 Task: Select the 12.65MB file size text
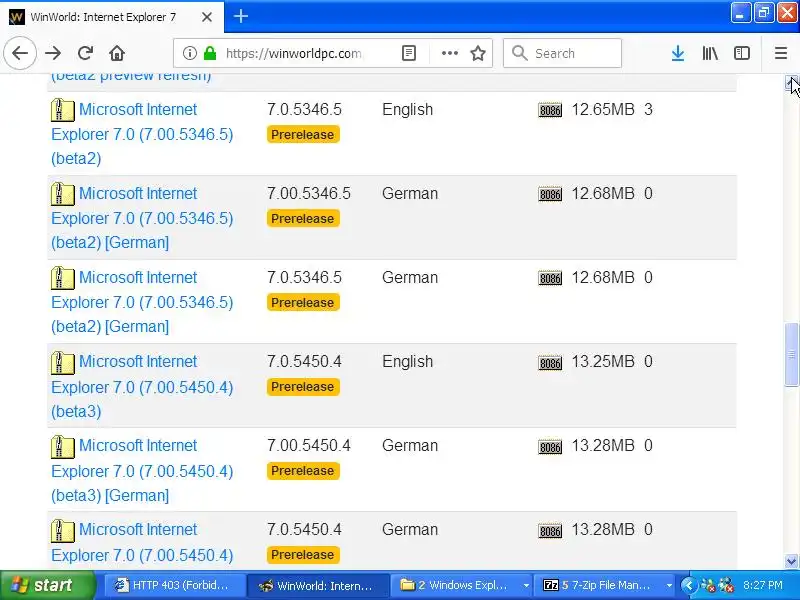point(603,109)
